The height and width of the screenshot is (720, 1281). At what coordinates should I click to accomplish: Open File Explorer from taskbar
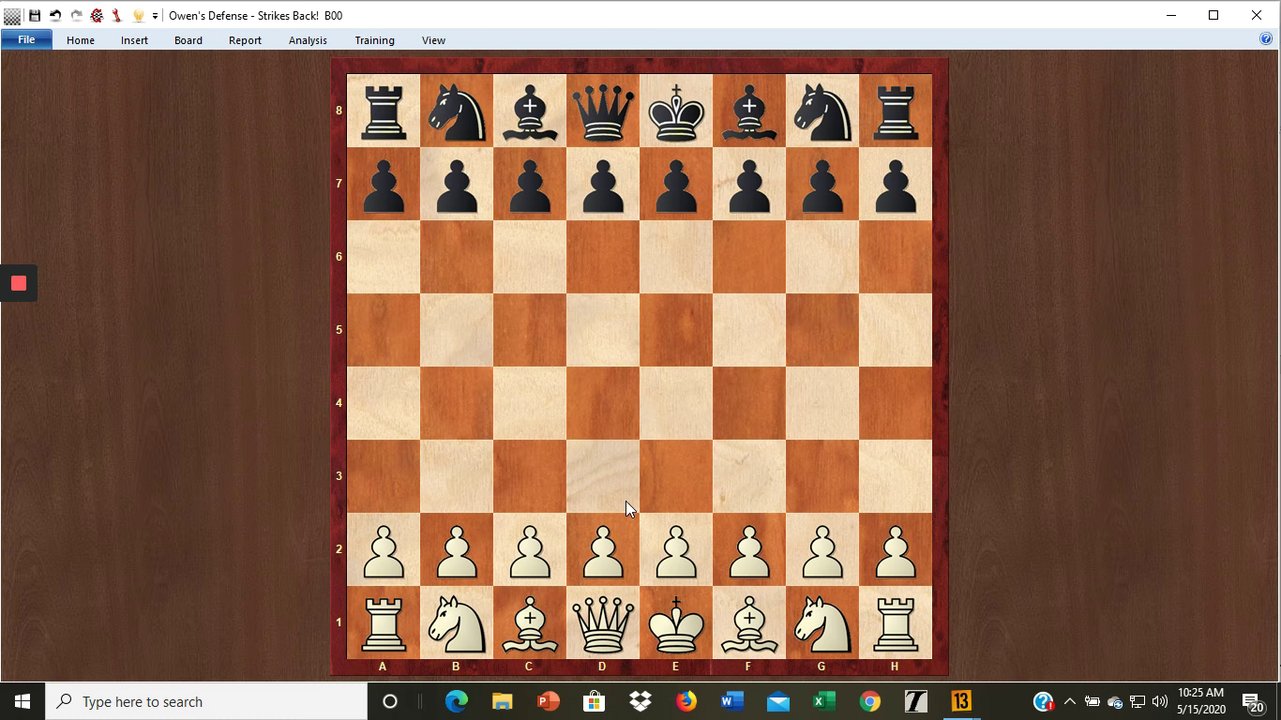click(x=502, y=701)
